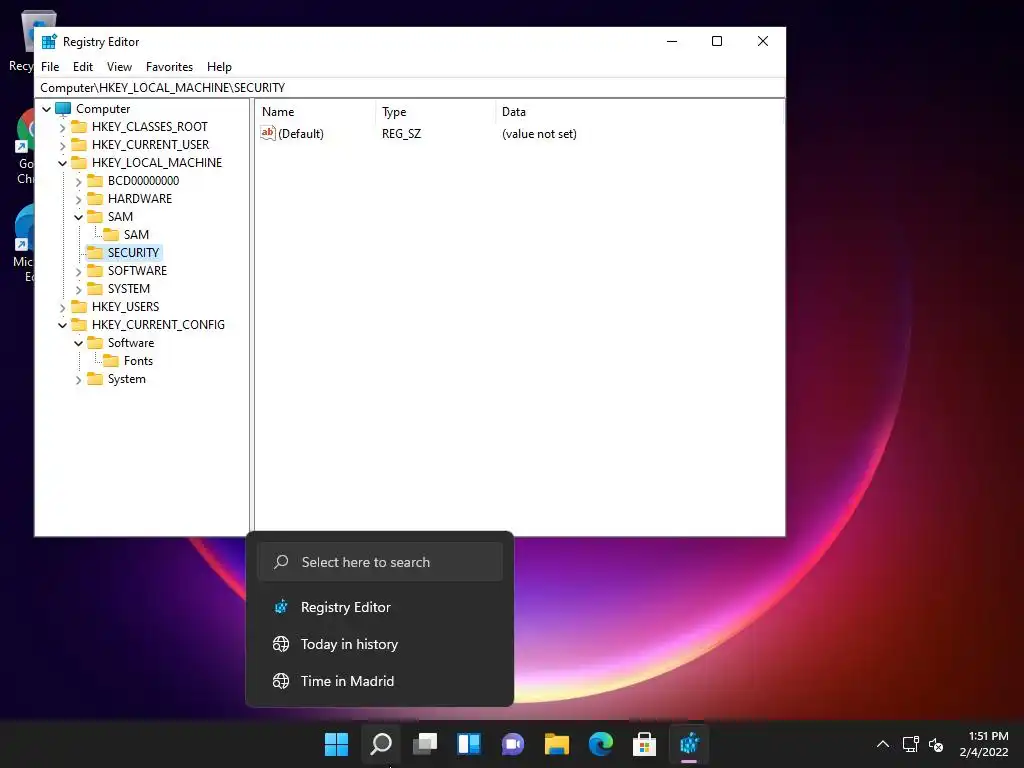Expand the HARDWARE key

tap(78, 199)
